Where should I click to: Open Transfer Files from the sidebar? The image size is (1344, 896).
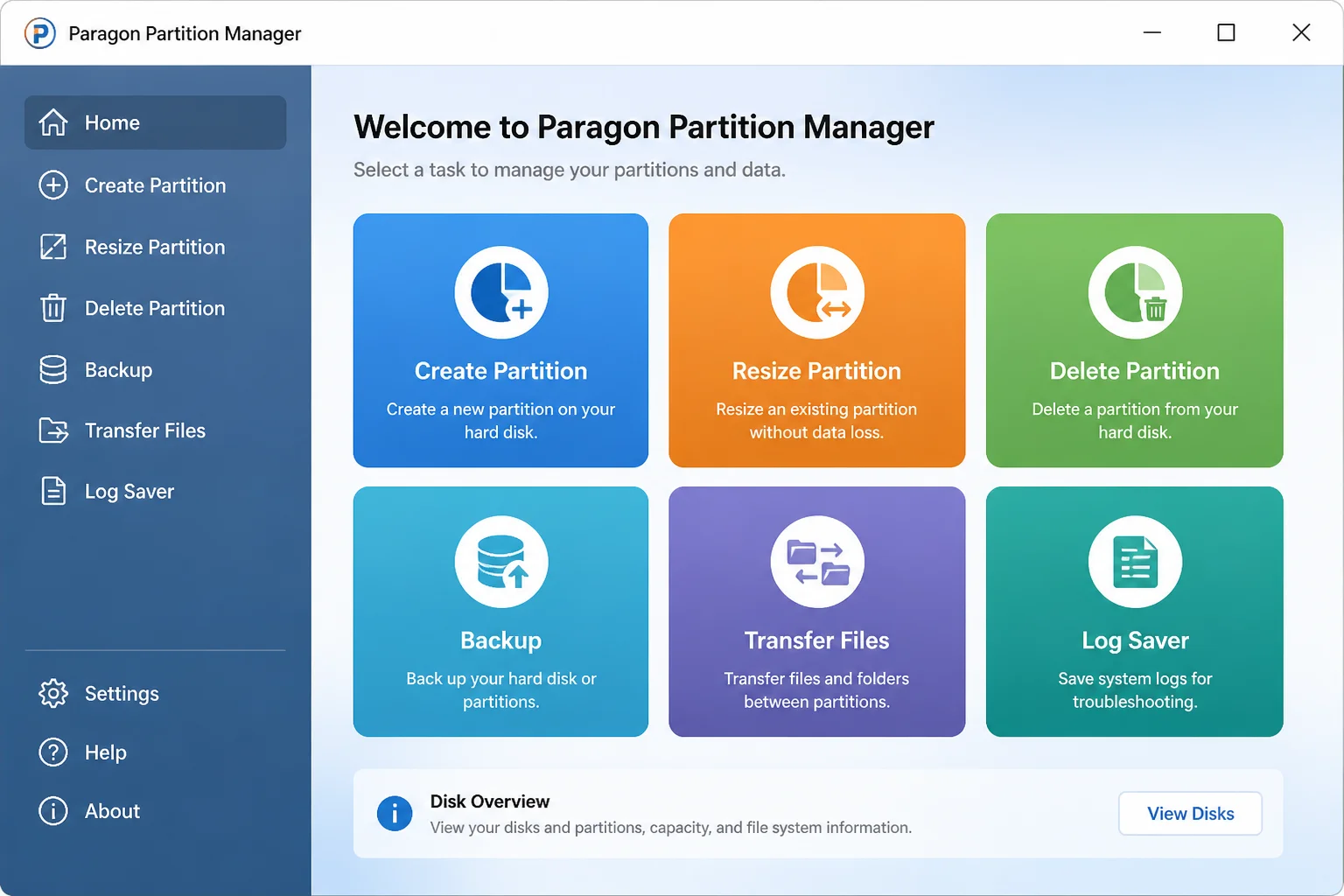tap(156, 430)
